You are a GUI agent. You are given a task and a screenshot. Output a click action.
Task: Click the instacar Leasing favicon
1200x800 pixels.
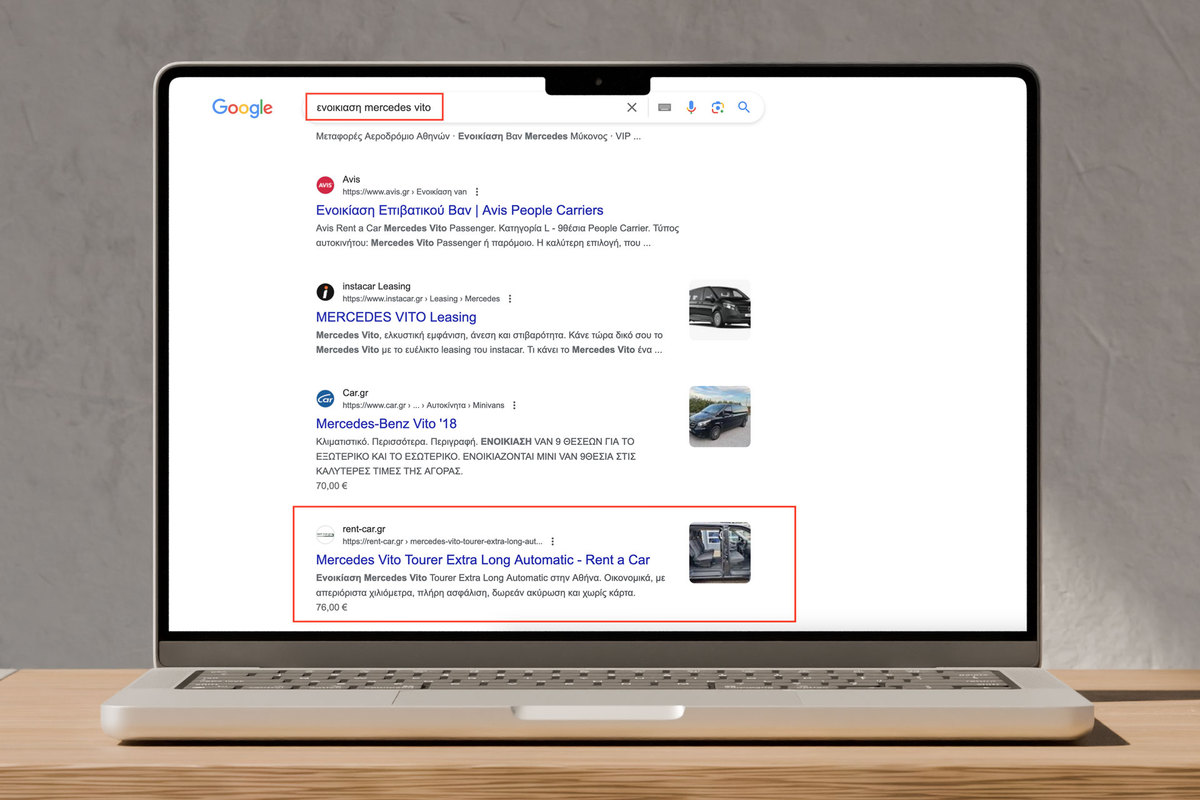(325, 292)
